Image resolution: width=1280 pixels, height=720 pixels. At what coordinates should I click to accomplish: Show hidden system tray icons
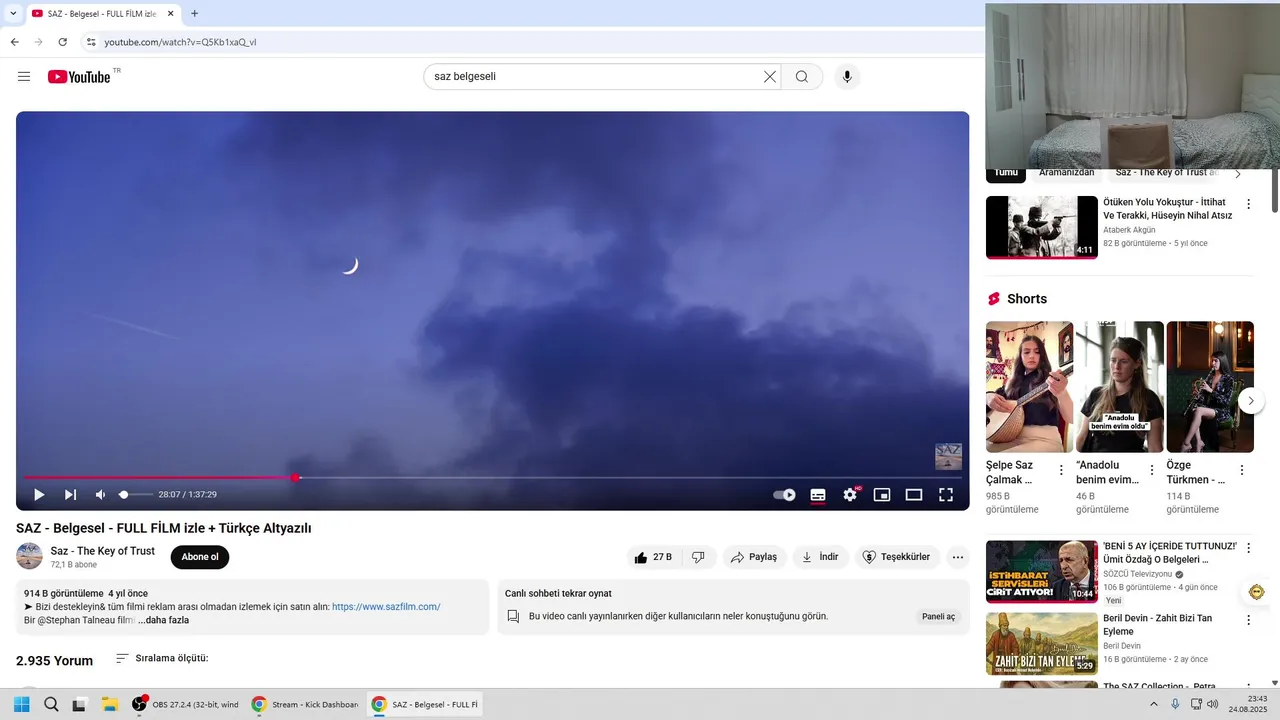pyautogui.click(x=1154, y=704)
